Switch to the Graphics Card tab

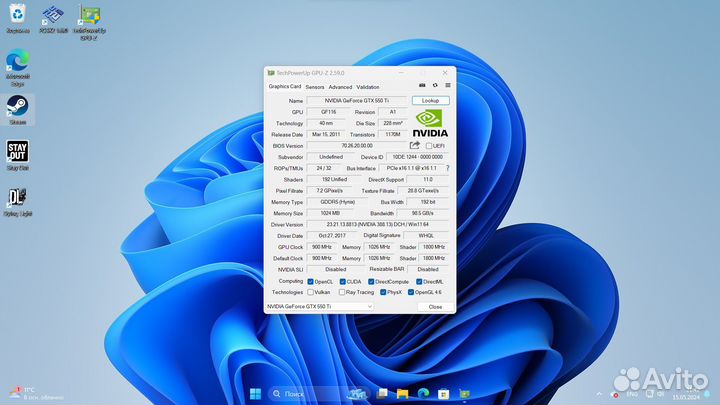click(285, 86)
